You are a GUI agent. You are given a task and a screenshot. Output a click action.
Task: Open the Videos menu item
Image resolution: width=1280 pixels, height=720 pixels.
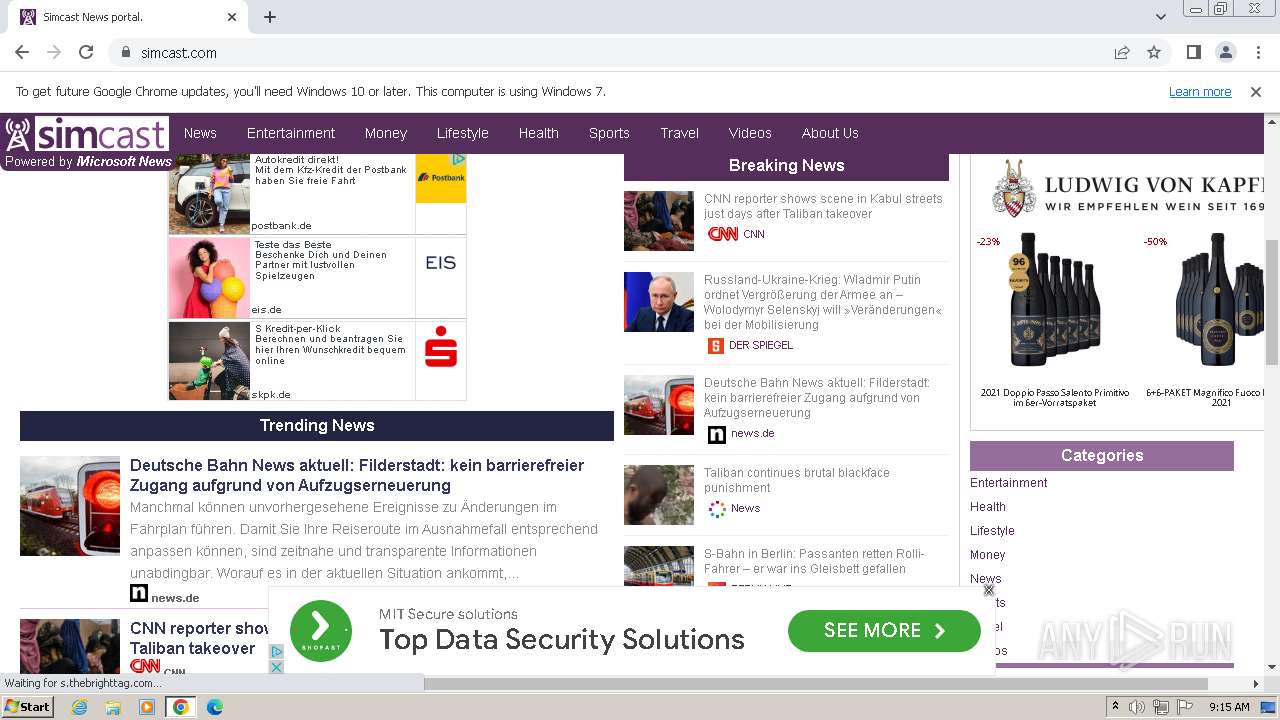point(750,133)
